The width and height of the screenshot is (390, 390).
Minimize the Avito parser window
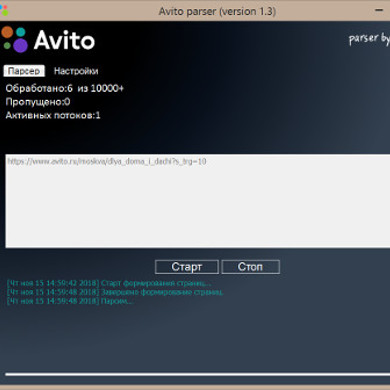click(x=379, y=10)
